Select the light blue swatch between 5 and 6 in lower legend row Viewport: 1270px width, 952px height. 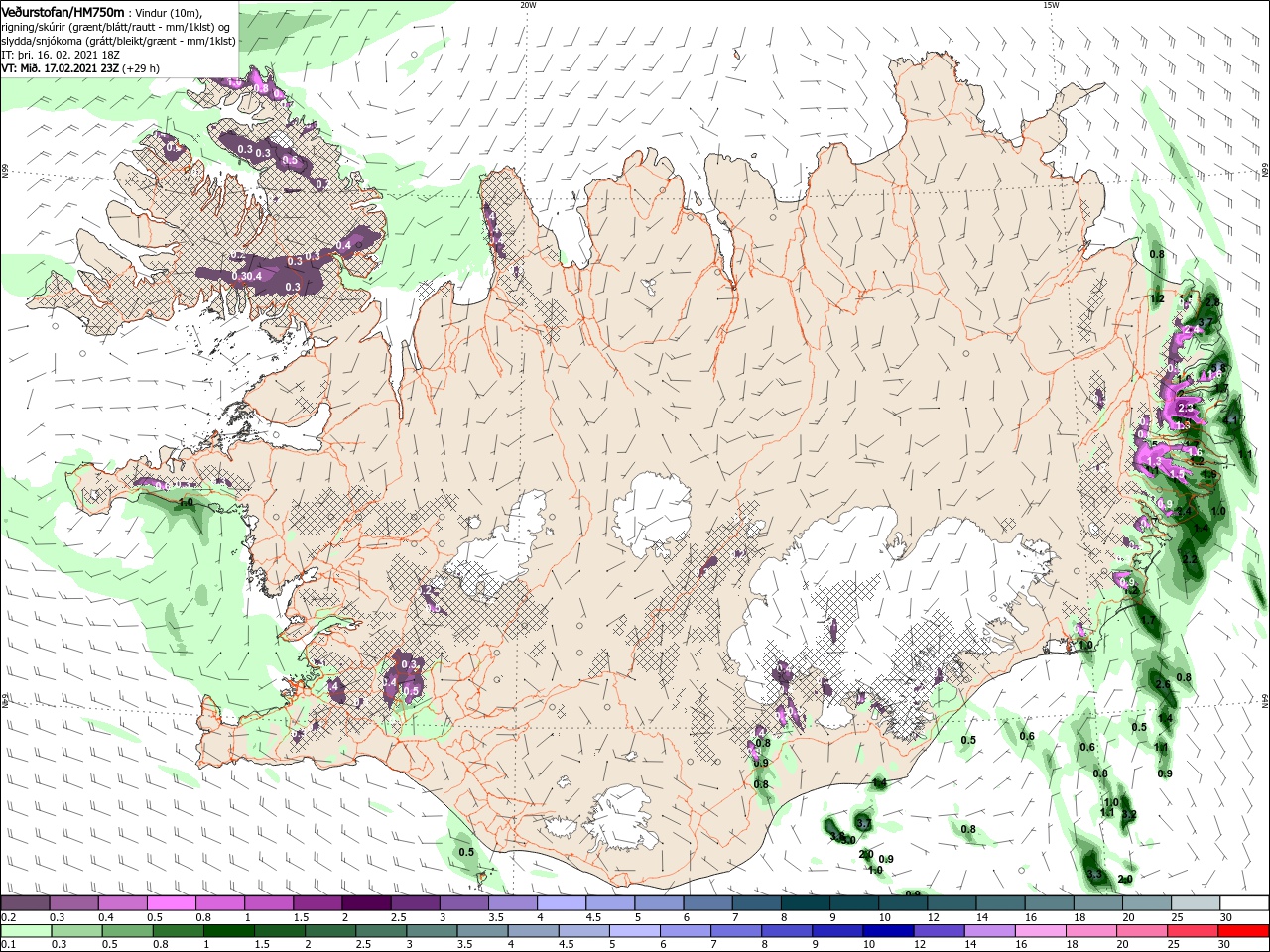click(x=633, y=931)
